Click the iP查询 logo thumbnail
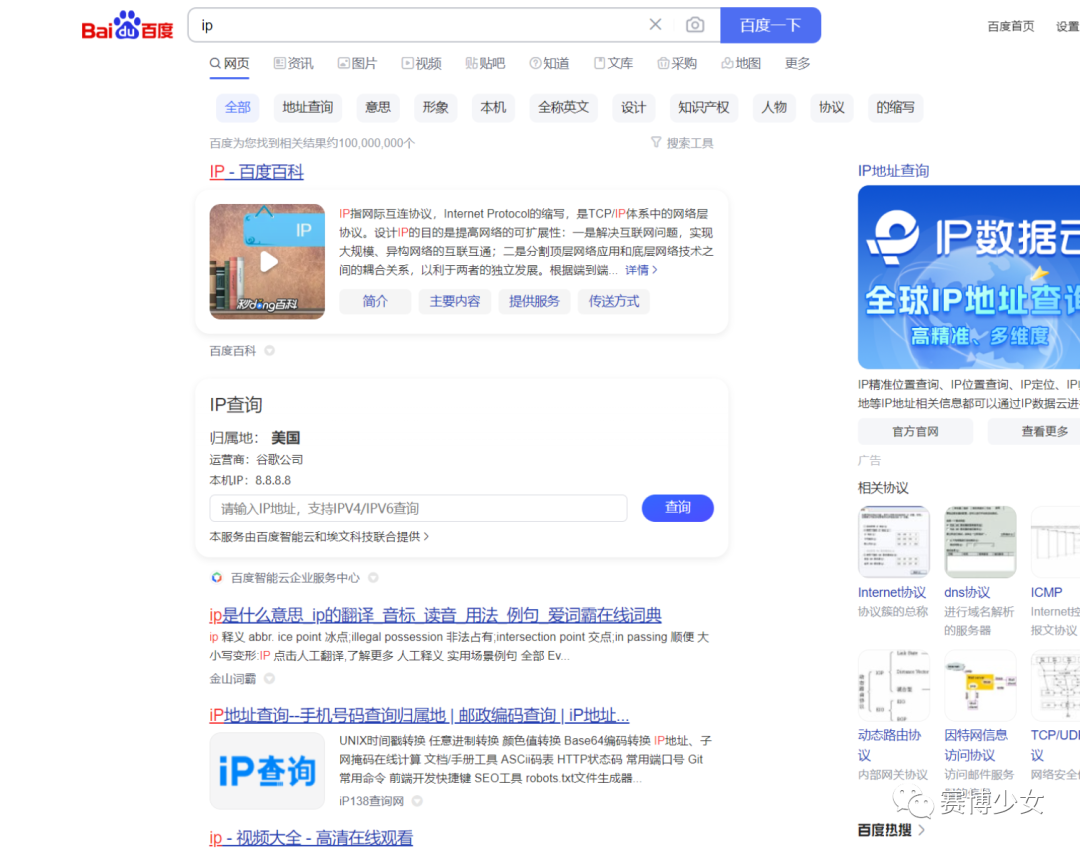The image size is (1080, 850). click(x=267, y=771)
